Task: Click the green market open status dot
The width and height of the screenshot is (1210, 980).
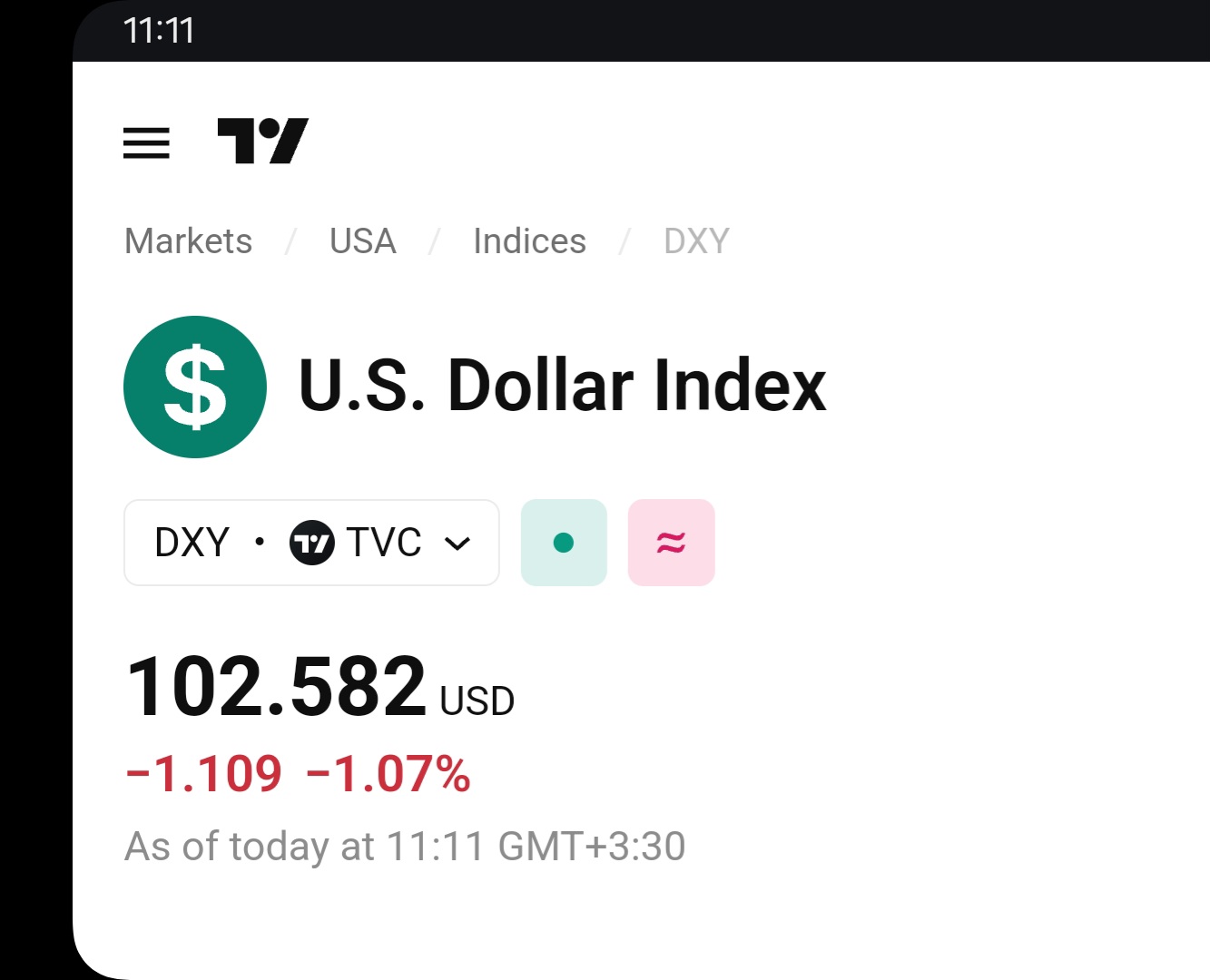Action: click(564, 543)
